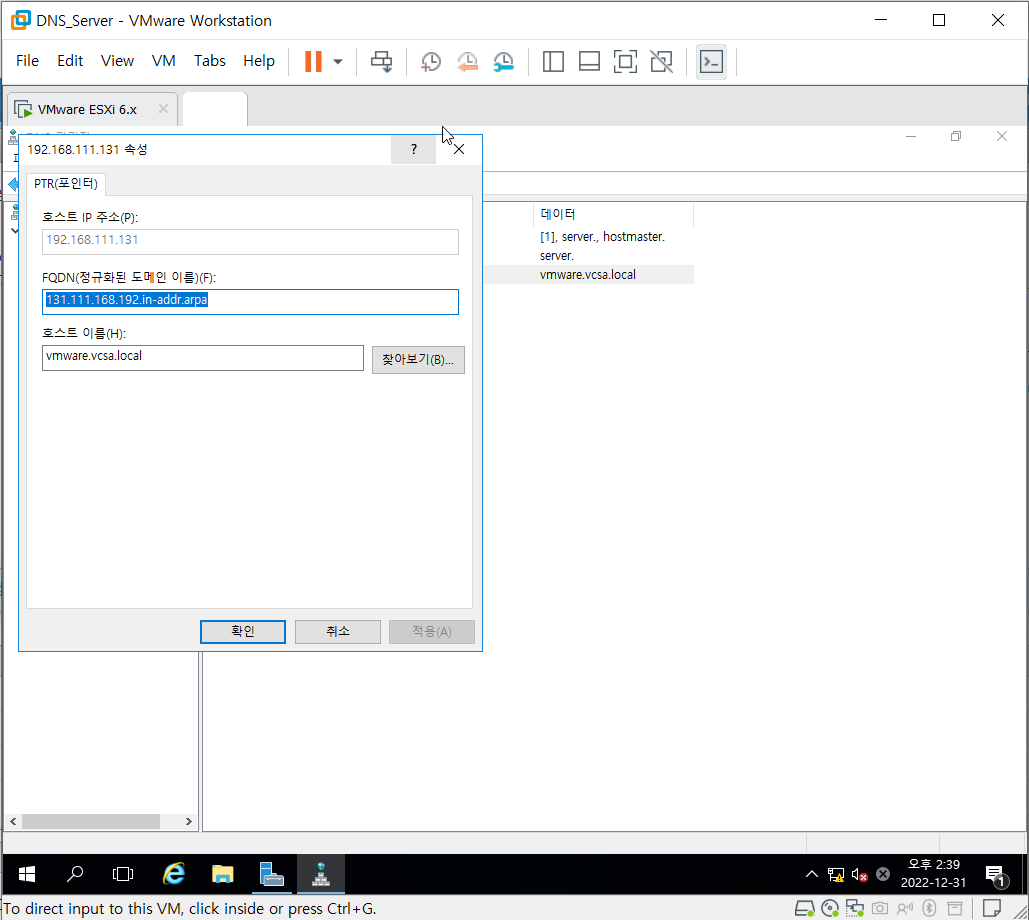The image size is (1029, 920).
Task: Toggle console view button
Action: 711,62
